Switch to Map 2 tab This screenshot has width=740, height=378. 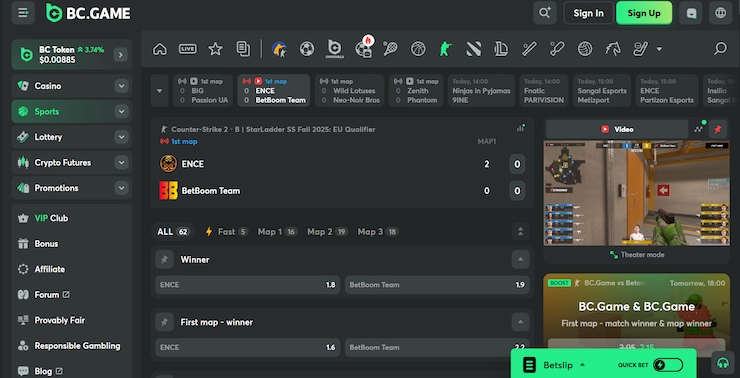327,232
